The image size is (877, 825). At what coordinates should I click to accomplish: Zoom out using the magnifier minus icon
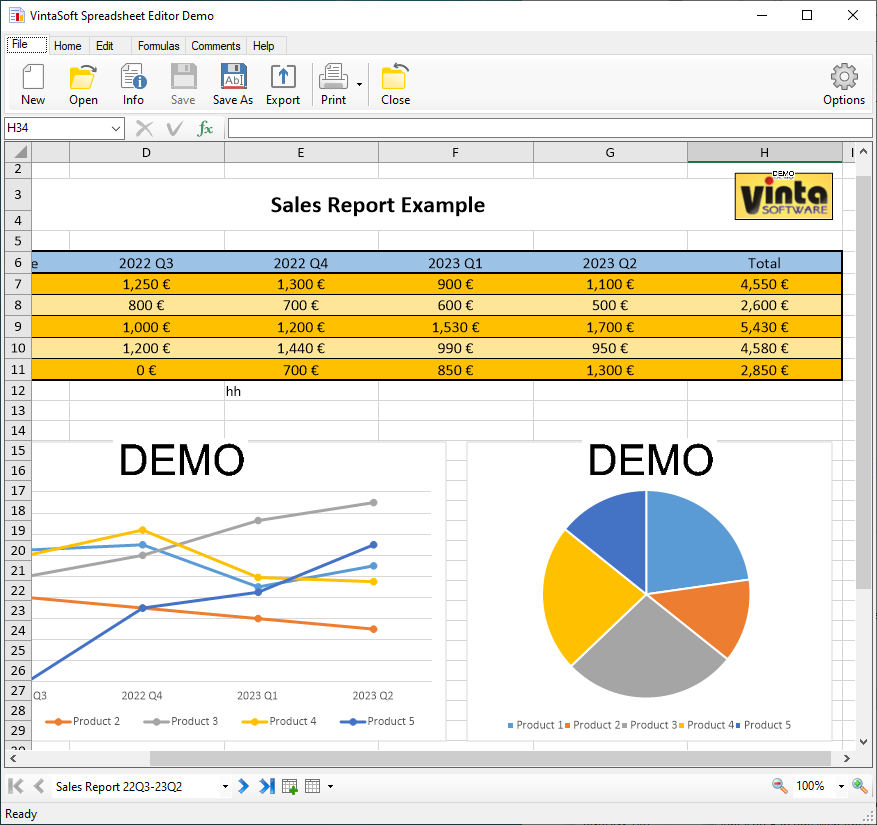[x=779, y=786]
